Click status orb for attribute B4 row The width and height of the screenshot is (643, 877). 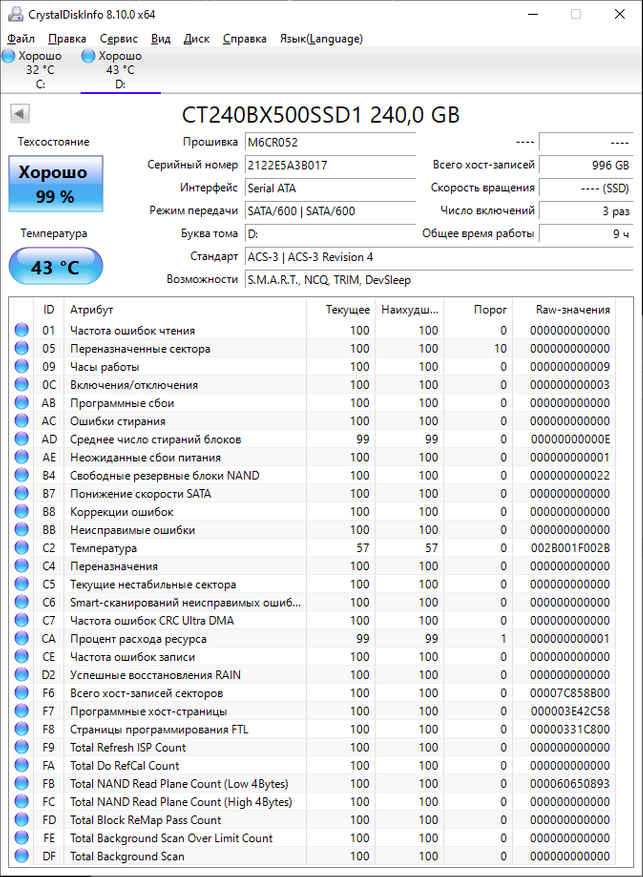tap(22, 475)
